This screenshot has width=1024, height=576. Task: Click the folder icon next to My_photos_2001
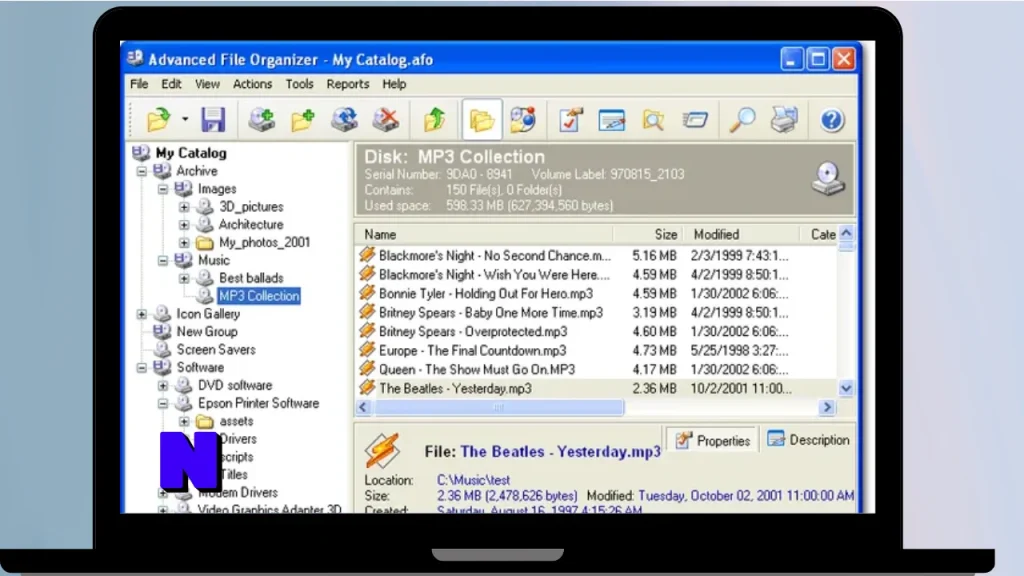[205, 242]
